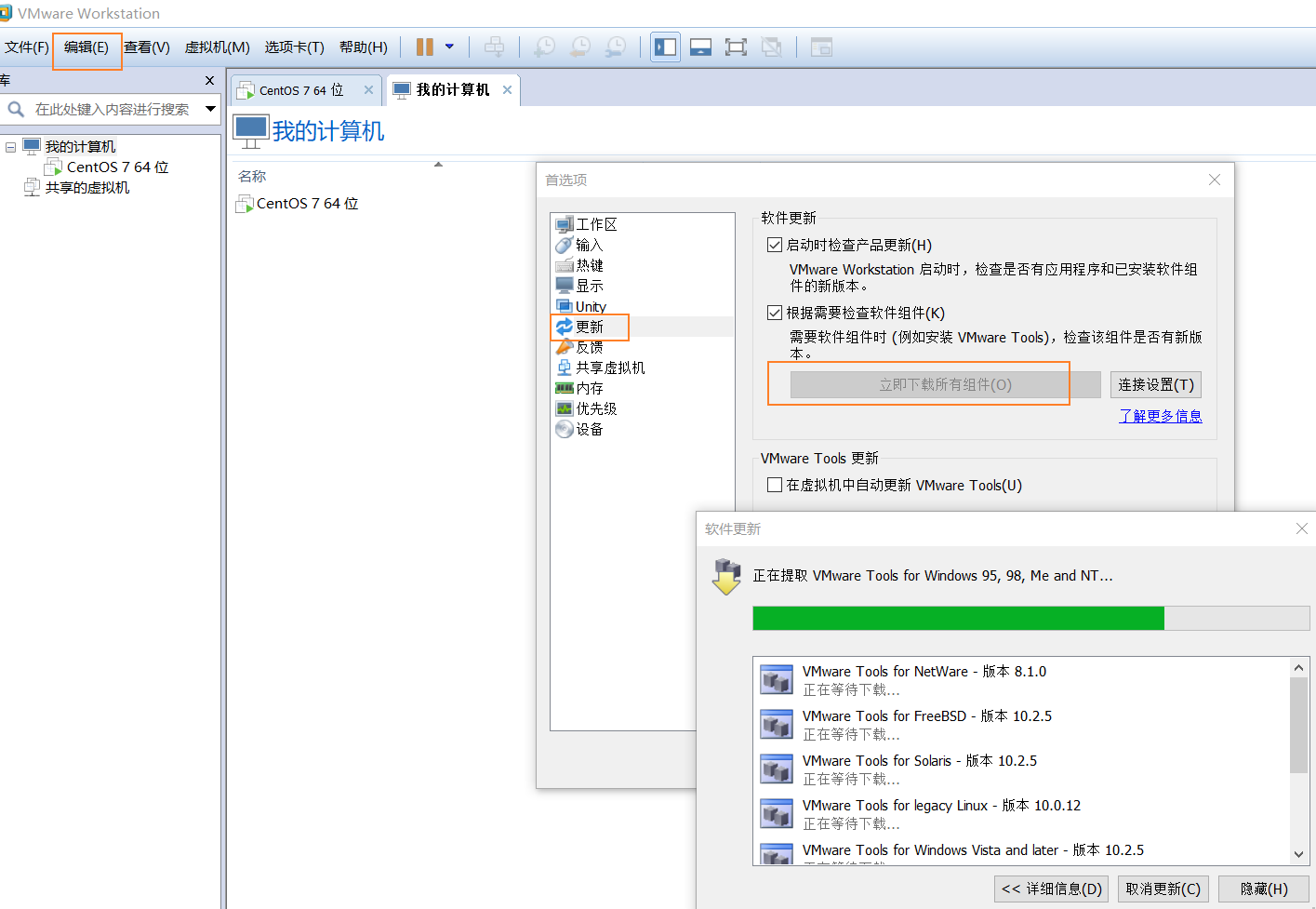Click the 取消更新(C) button
Viewport: 1316px width, 909px height.
tap(1163, 889)
